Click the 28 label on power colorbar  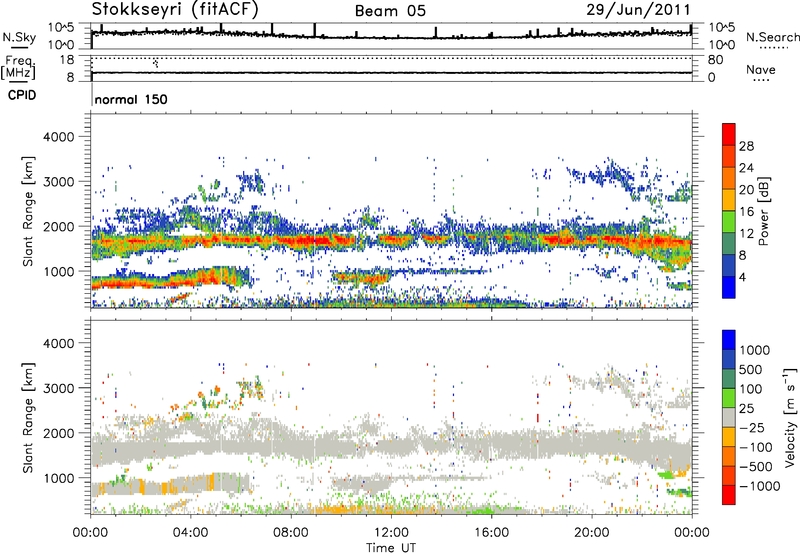746,146
